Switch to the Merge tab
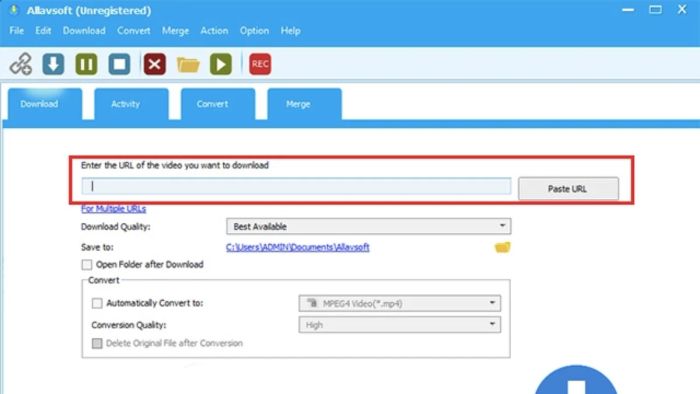 pyautogui.click(x=304, y=104)
